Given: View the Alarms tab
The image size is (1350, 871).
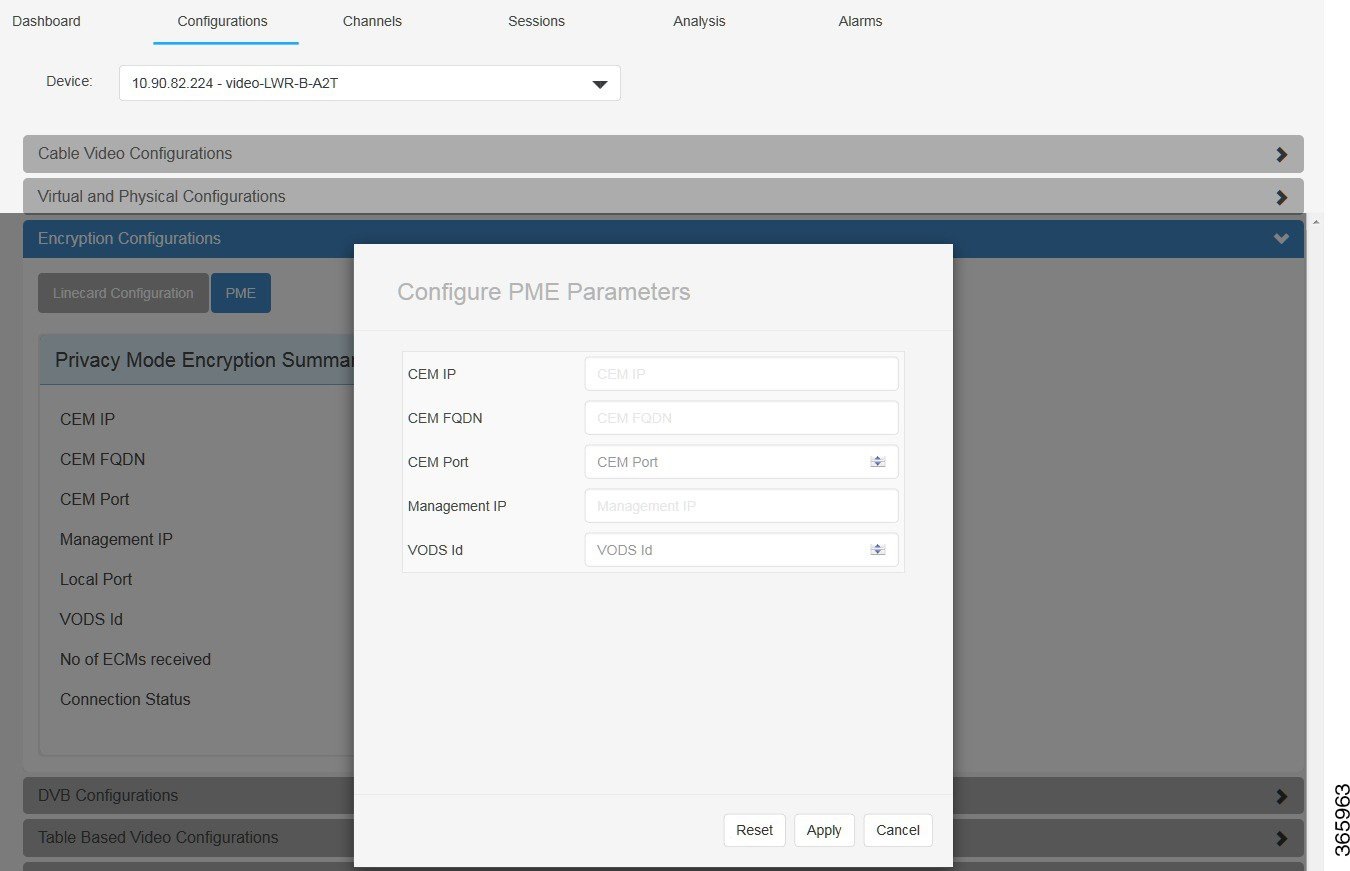Looking at the screenshot, I should click(x=860, y=21).
